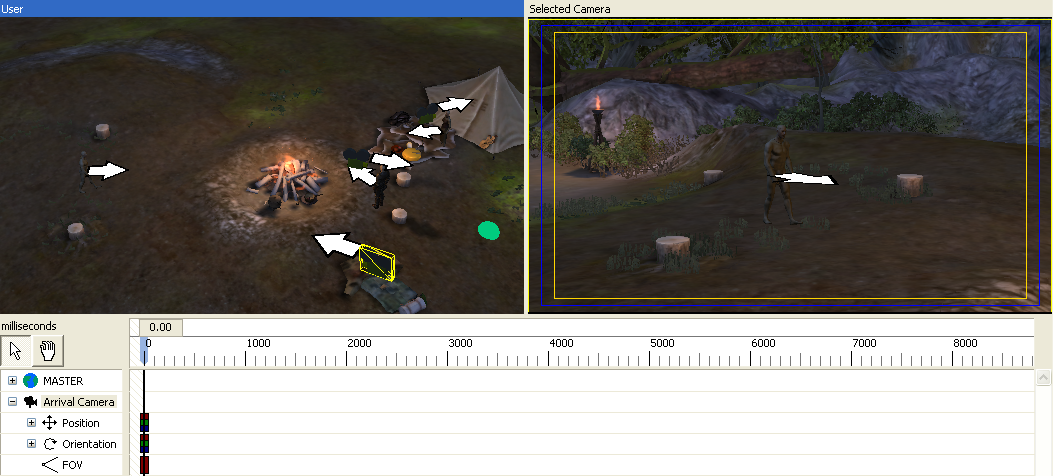This screenshot has height=476, width=1053.
Task: Click the Arrival Camera track icon
Action: pyautogui.click(x=30, y=402)
